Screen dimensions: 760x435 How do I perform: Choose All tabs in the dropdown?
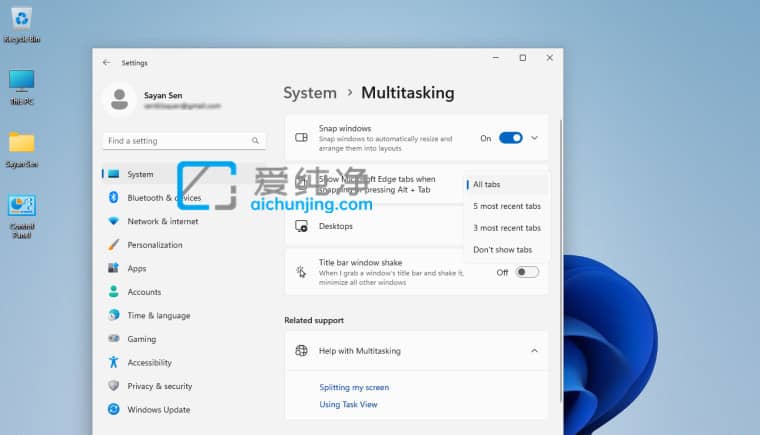pyautogui.click(x=506, y=184)
